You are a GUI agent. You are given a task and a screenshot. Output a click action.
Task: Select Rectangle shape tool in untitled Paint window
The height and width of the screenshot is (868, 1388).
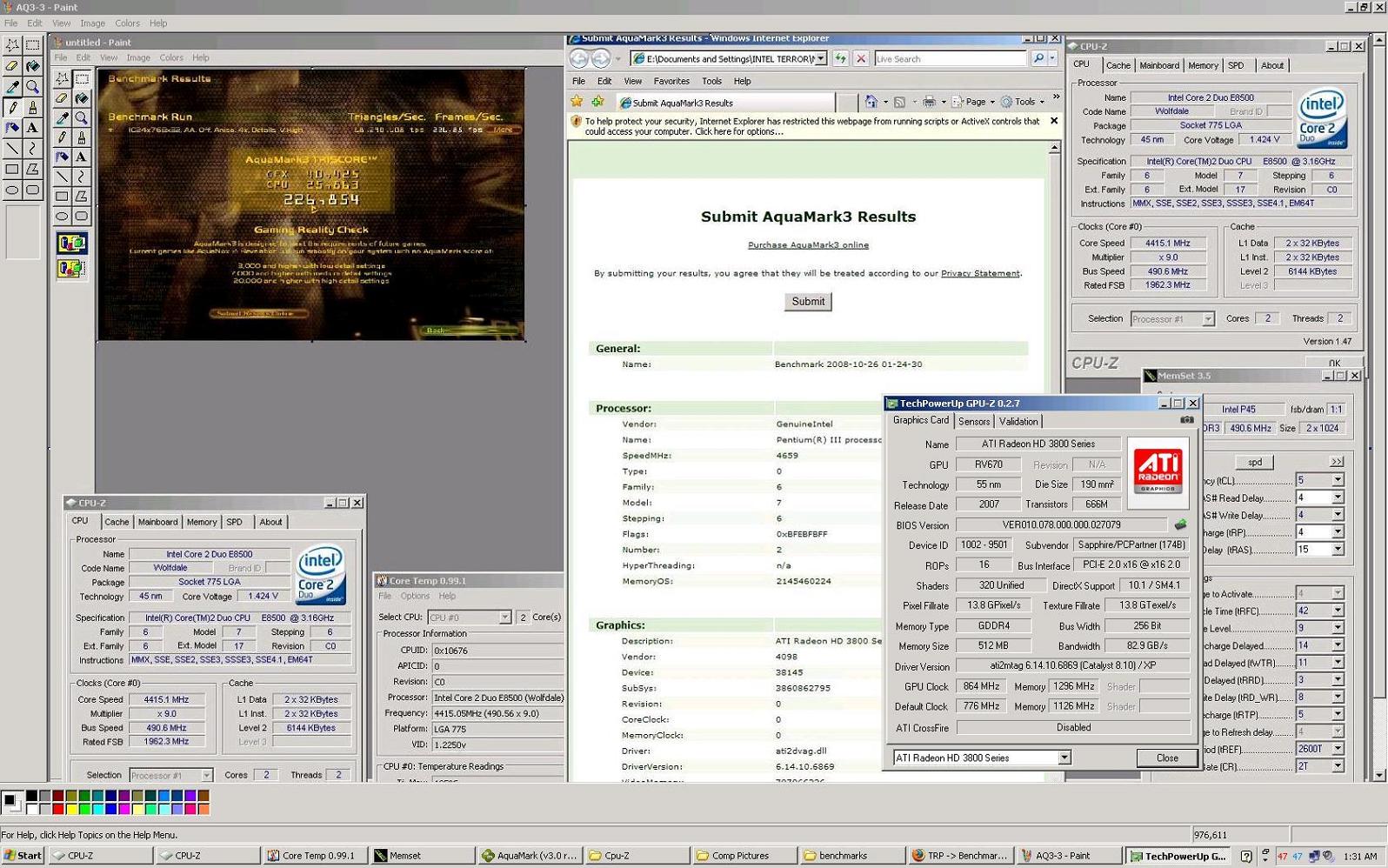(x=62, y=197)
